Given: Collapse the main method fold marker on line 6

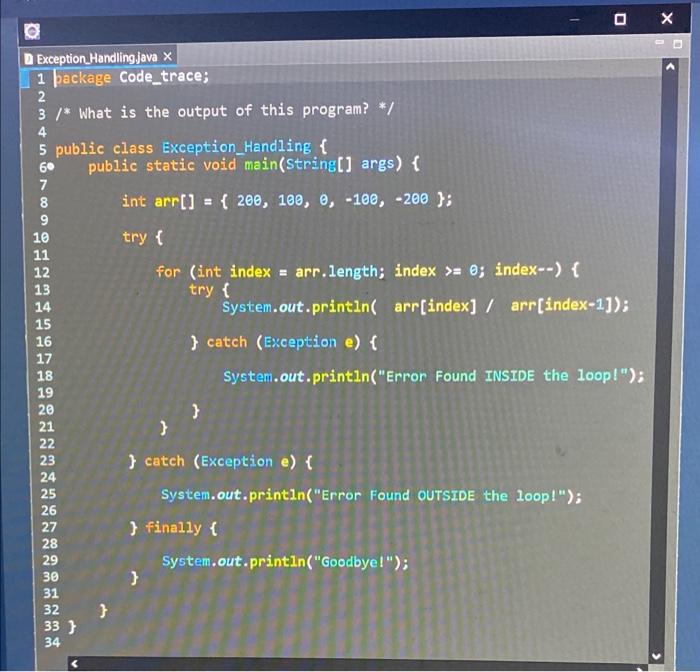Looking at the screenshot, I should [x=50, y=167].
